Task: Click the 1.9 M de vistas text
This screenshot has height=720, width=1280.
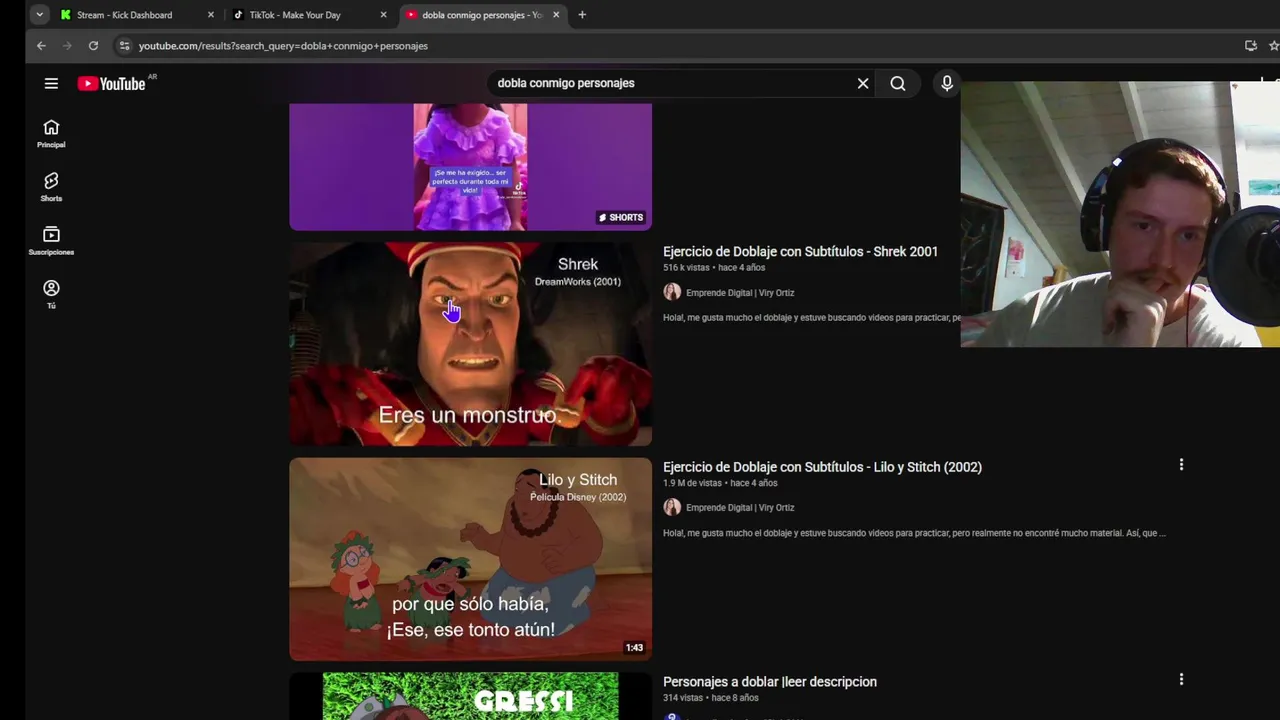Action: coord(693,483)
